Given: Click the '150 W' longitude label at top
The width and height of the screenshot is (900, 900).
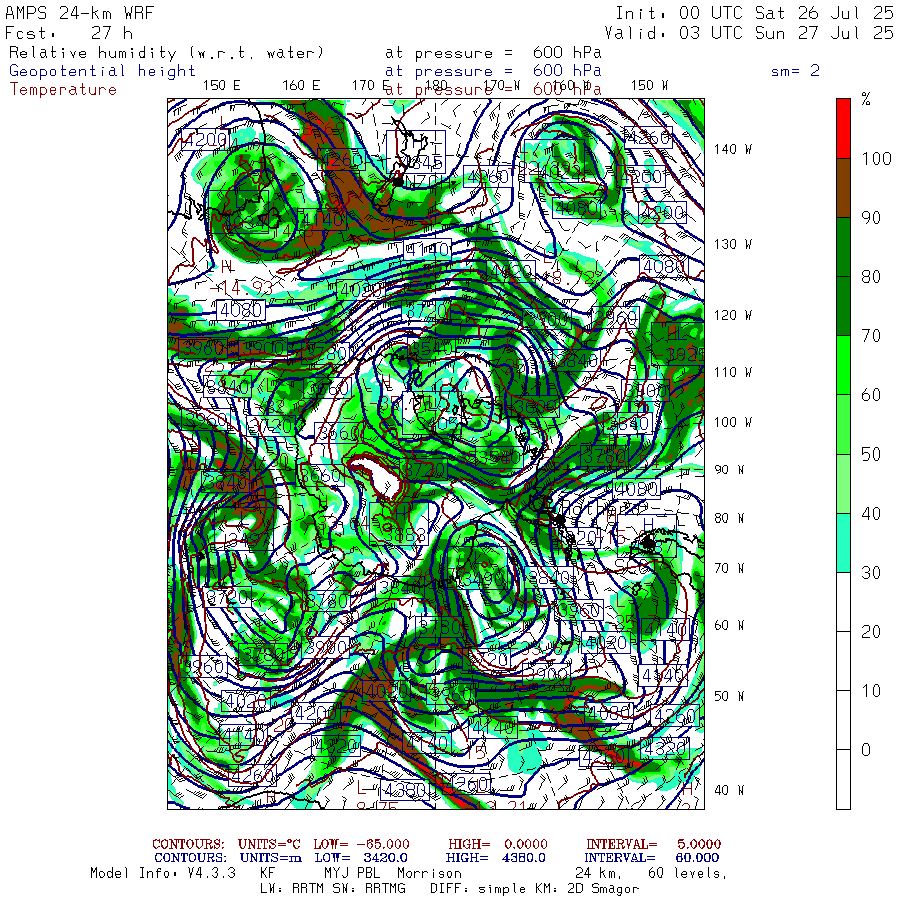Looking at the screenshot, I should pos(649,86).
